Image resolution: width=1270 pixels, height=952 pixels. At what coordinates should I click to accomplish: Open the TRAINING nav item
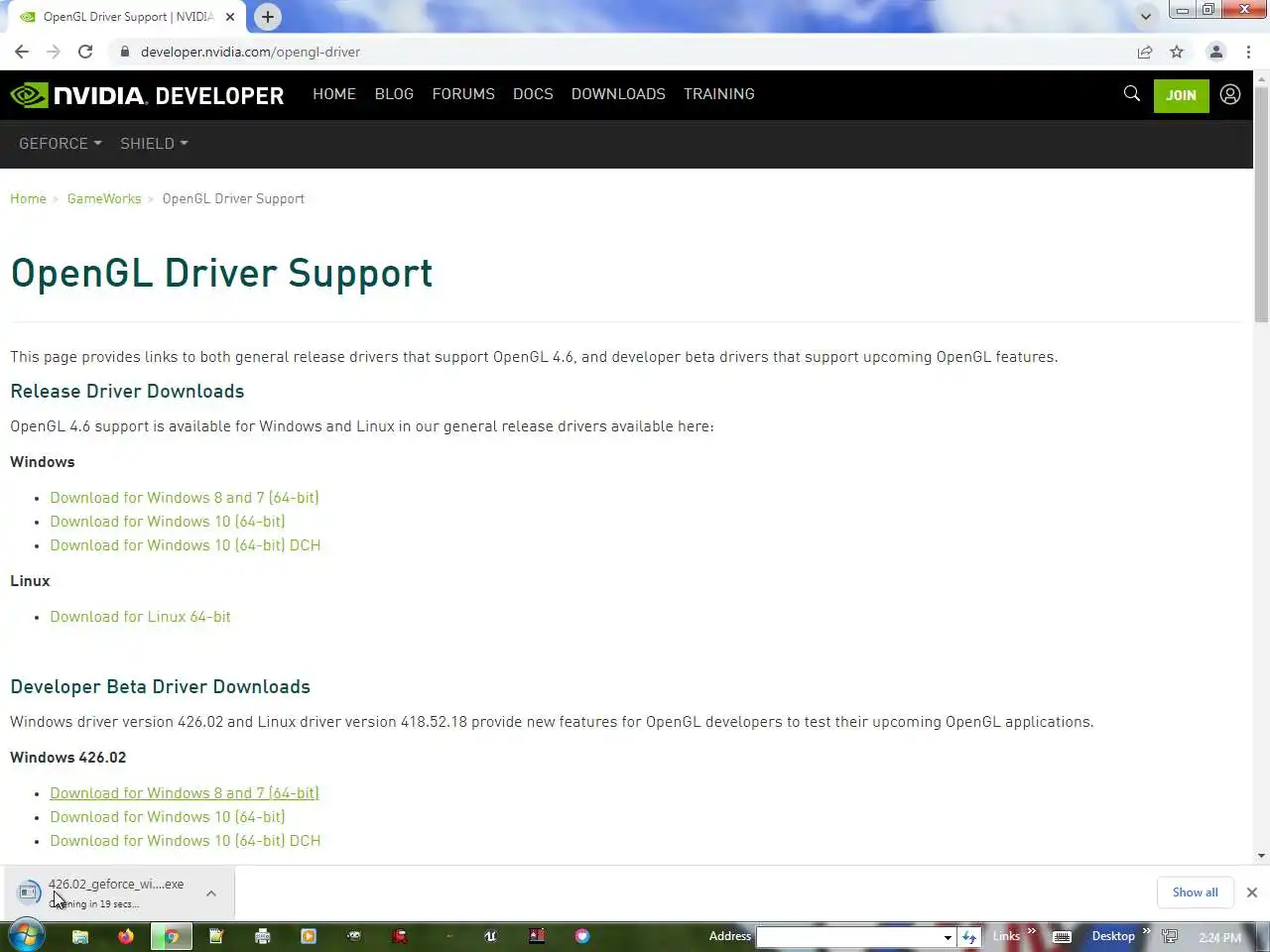(x=719, y=94)
